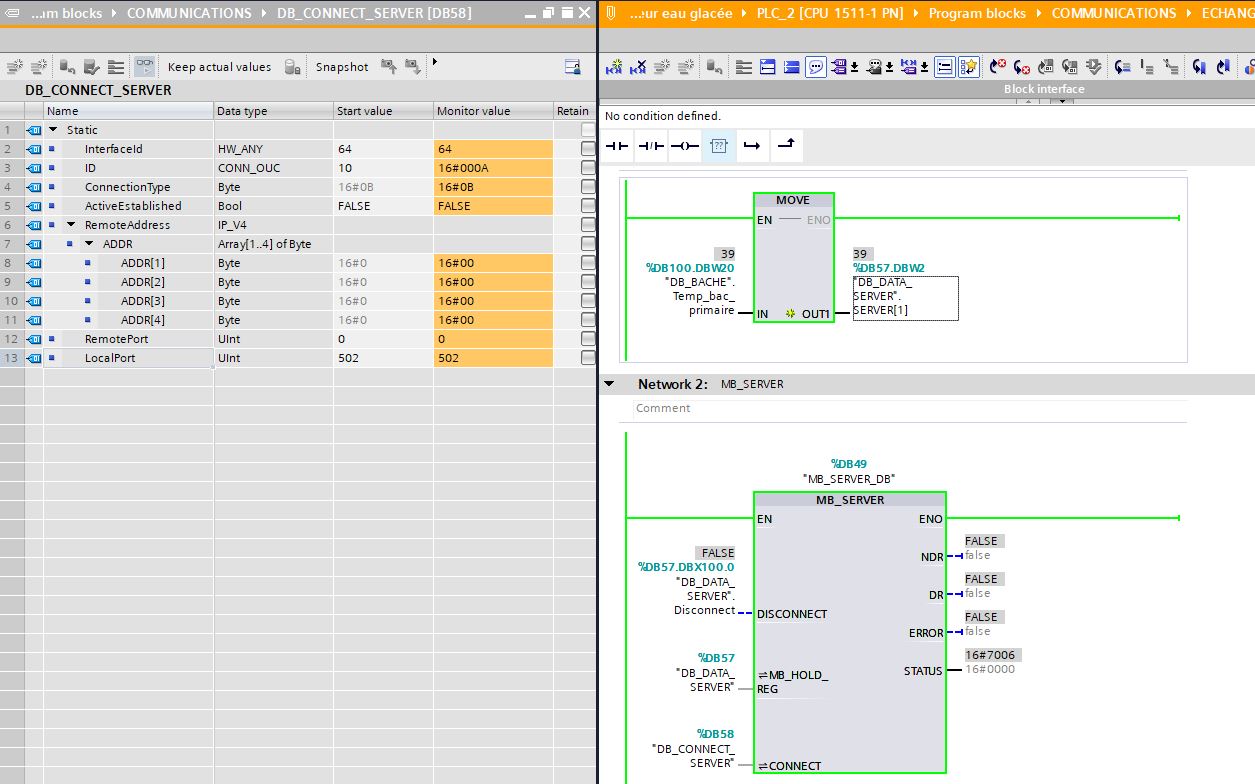Click the Snapshot button
The width and height of the screenshot is (1255, 784).
(x=342, y=67)
